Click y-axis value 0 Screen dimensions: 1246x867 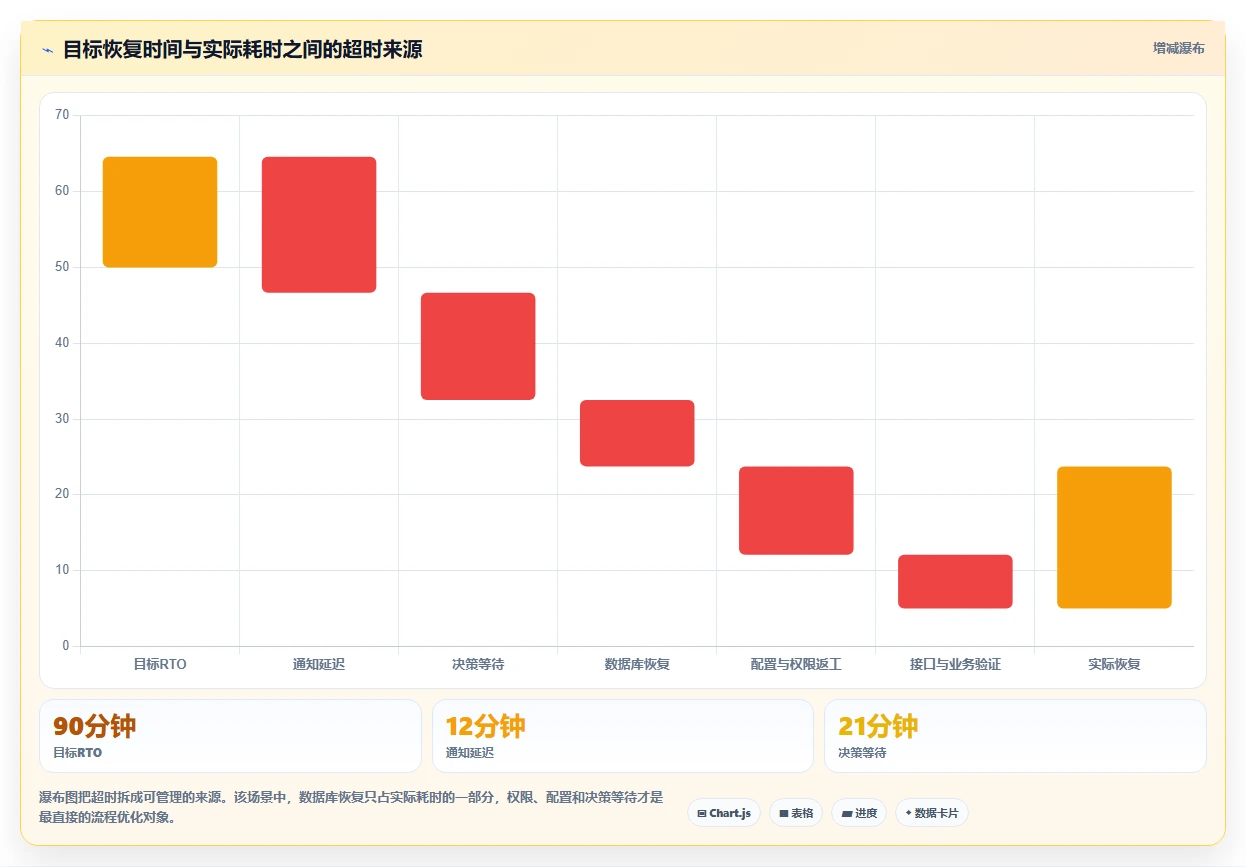pos(66,646)
